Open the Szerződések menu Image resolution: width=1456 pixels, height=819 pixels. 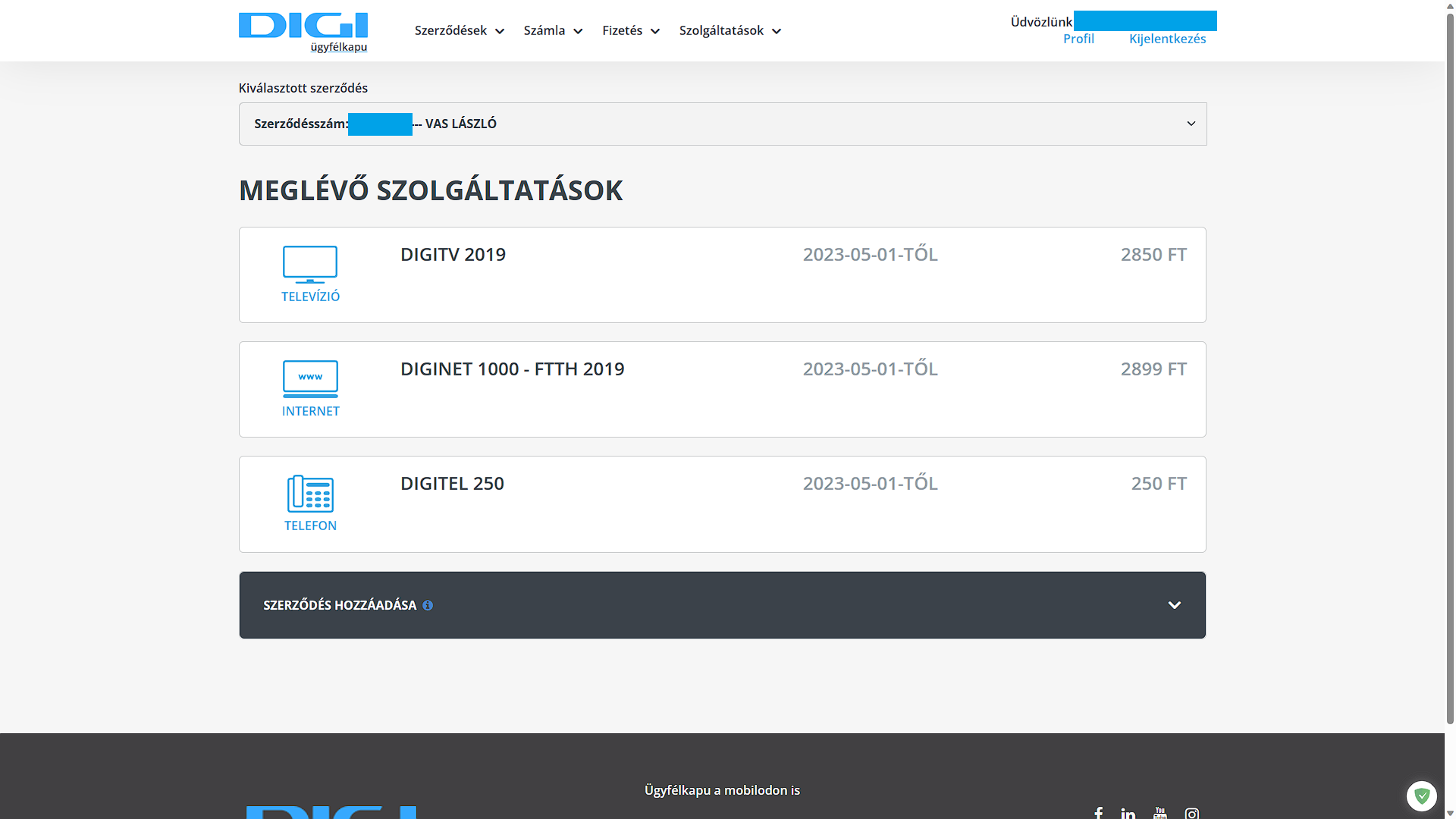(459, 30)
